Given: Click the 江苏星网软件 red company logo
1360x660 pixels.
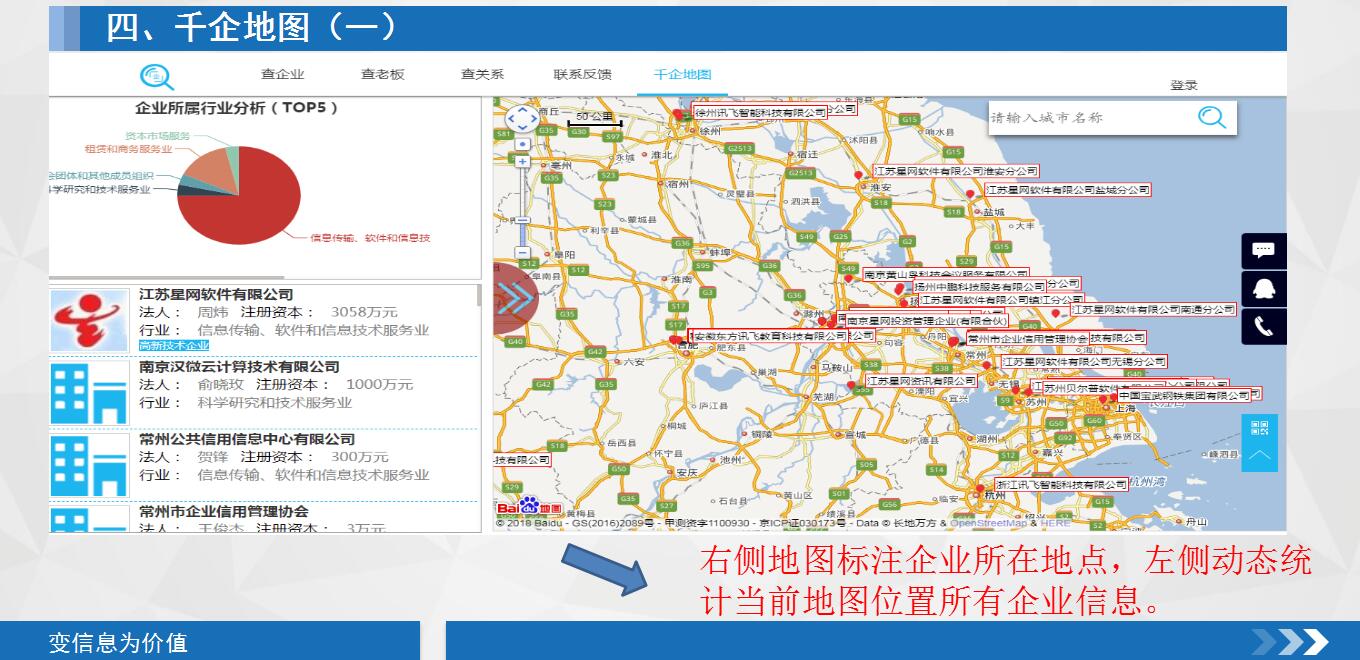Looking at the screenshot, I should [x=90, y=320].
